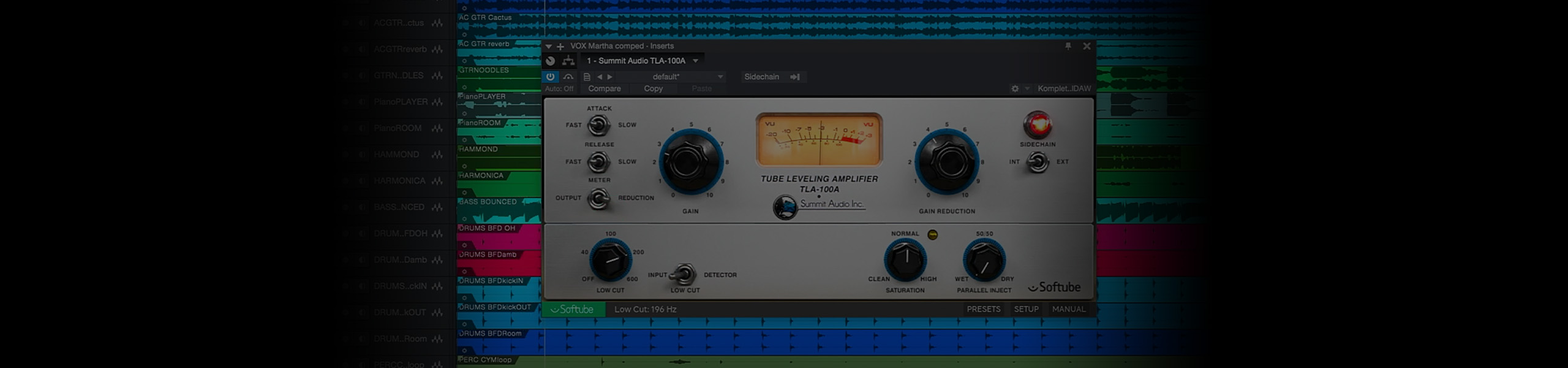The height and width of the screenshot is (368, 1568).
Task: Select the DRUM..Room track name
Action: tap(399, 339)
